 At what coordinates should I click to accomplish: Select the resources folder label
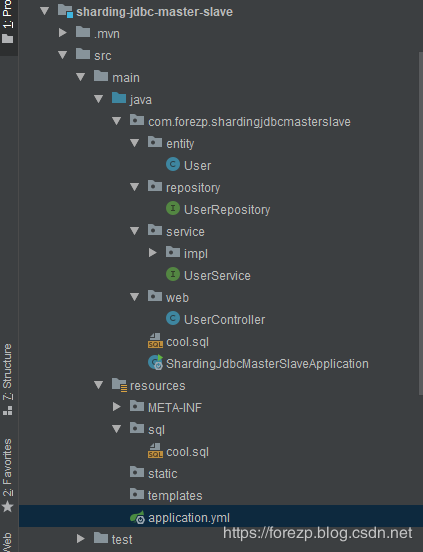[158, 386]
